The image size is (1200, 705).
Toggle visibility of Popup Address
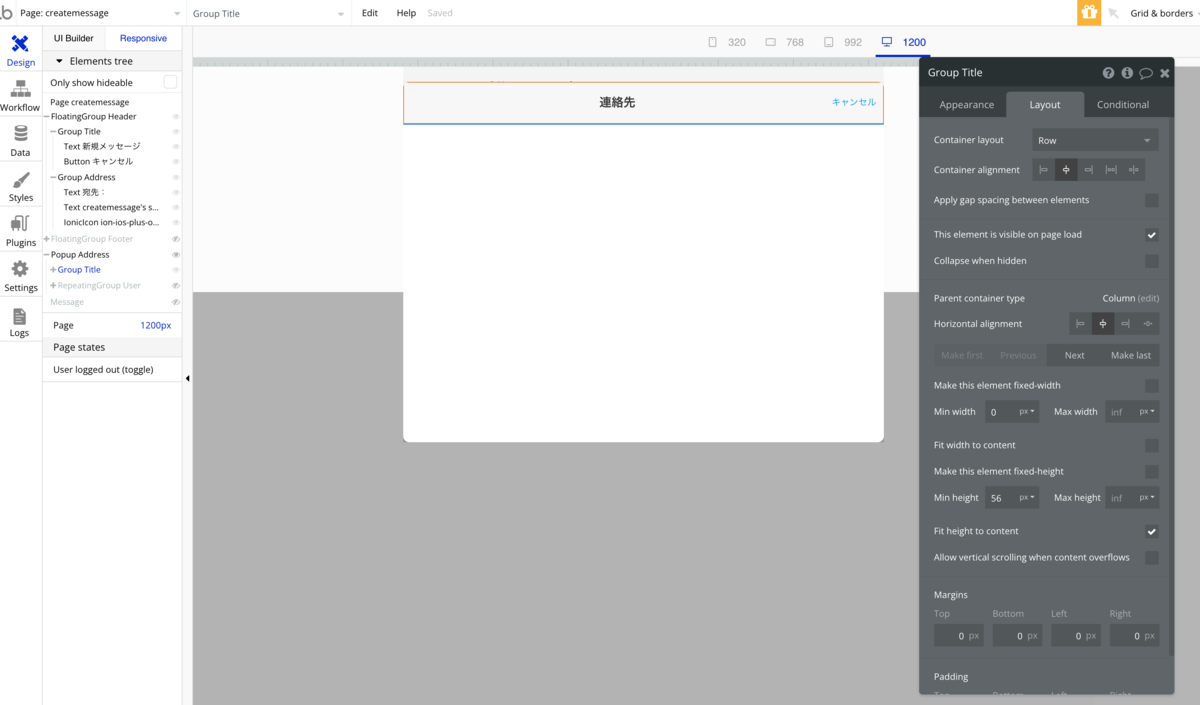pyautogui.click(x=176, y=255)
